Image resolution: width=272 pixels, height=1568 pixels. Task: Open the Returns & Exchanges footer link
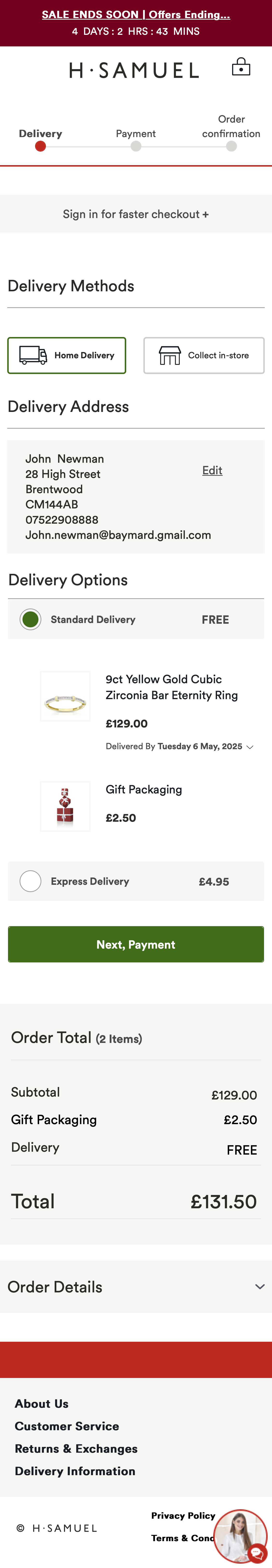click(x=76, y=1448)
